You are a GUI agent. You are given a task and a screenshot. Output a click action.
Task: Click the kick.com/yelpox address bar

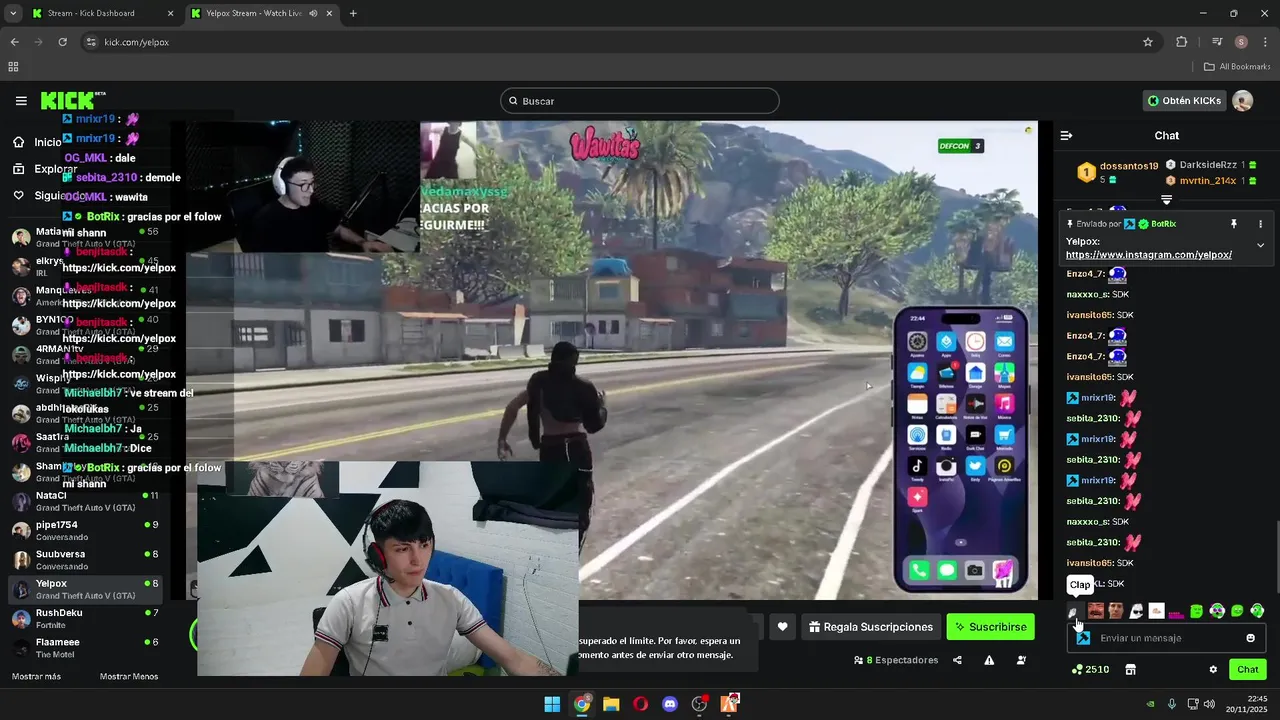(620, 42)
